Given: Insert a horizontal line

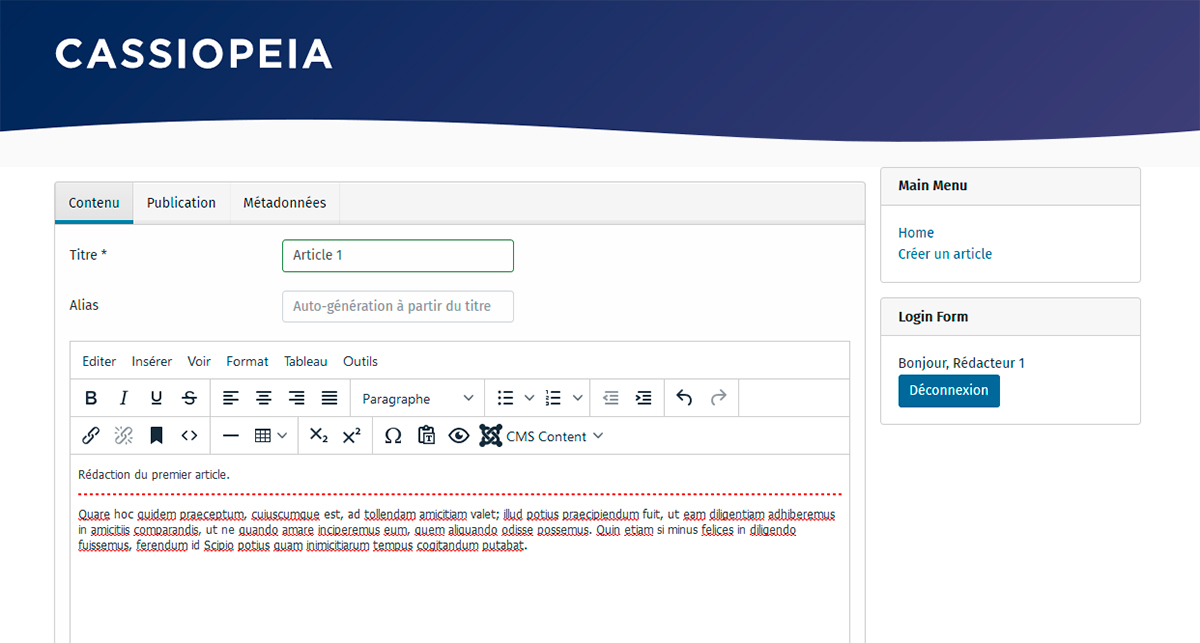Looking at the screenshot, I should [x=231, y=436].
